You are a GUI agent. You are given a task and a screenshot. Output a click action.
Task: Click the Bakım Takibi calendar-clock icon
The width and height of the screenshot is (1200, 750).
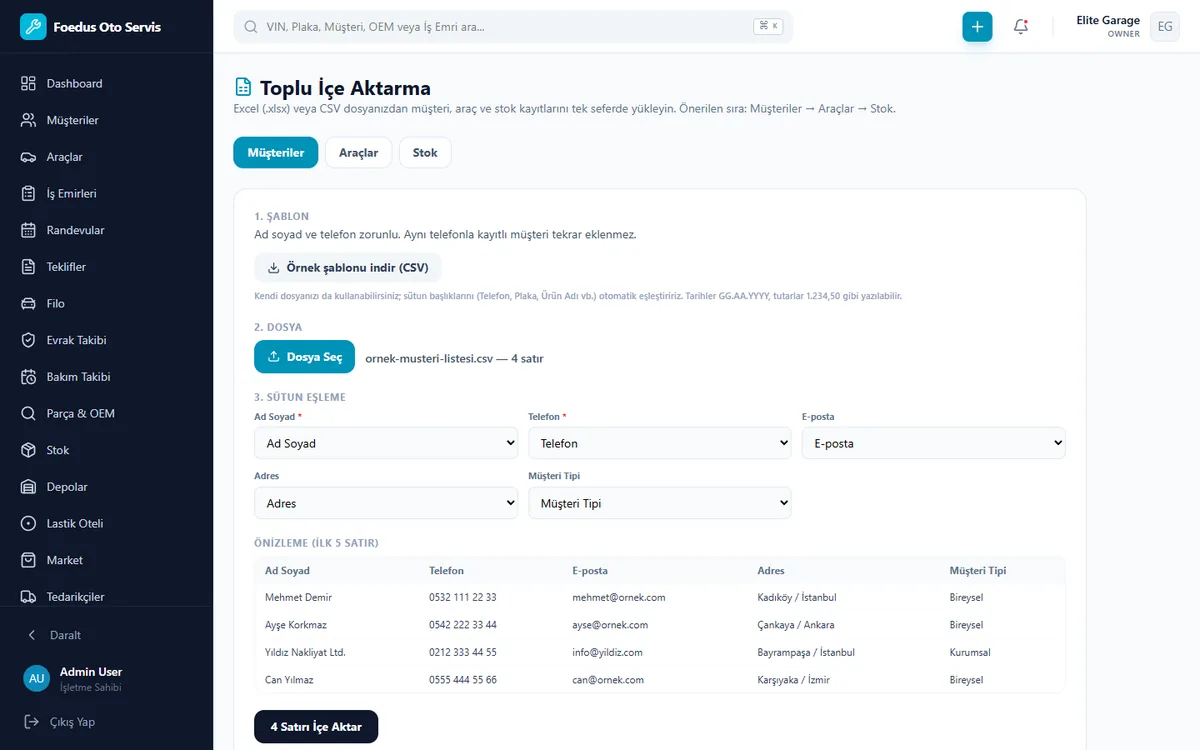pyautogui.click(x=28, y=377)
